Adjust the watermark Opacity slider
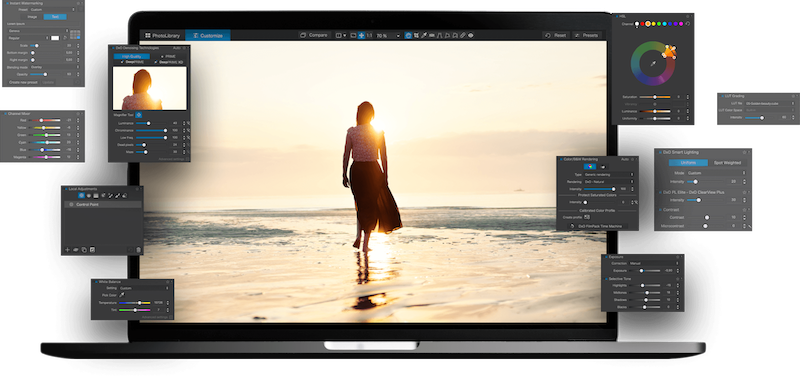The width and height of the screenshot is (800, 381). coord(45,74)
